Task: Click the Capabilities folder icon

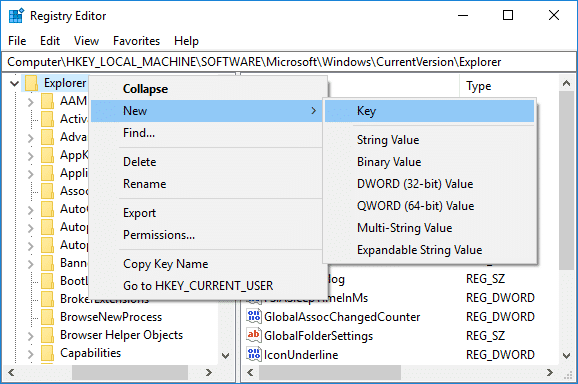Action: coord(48,353)
